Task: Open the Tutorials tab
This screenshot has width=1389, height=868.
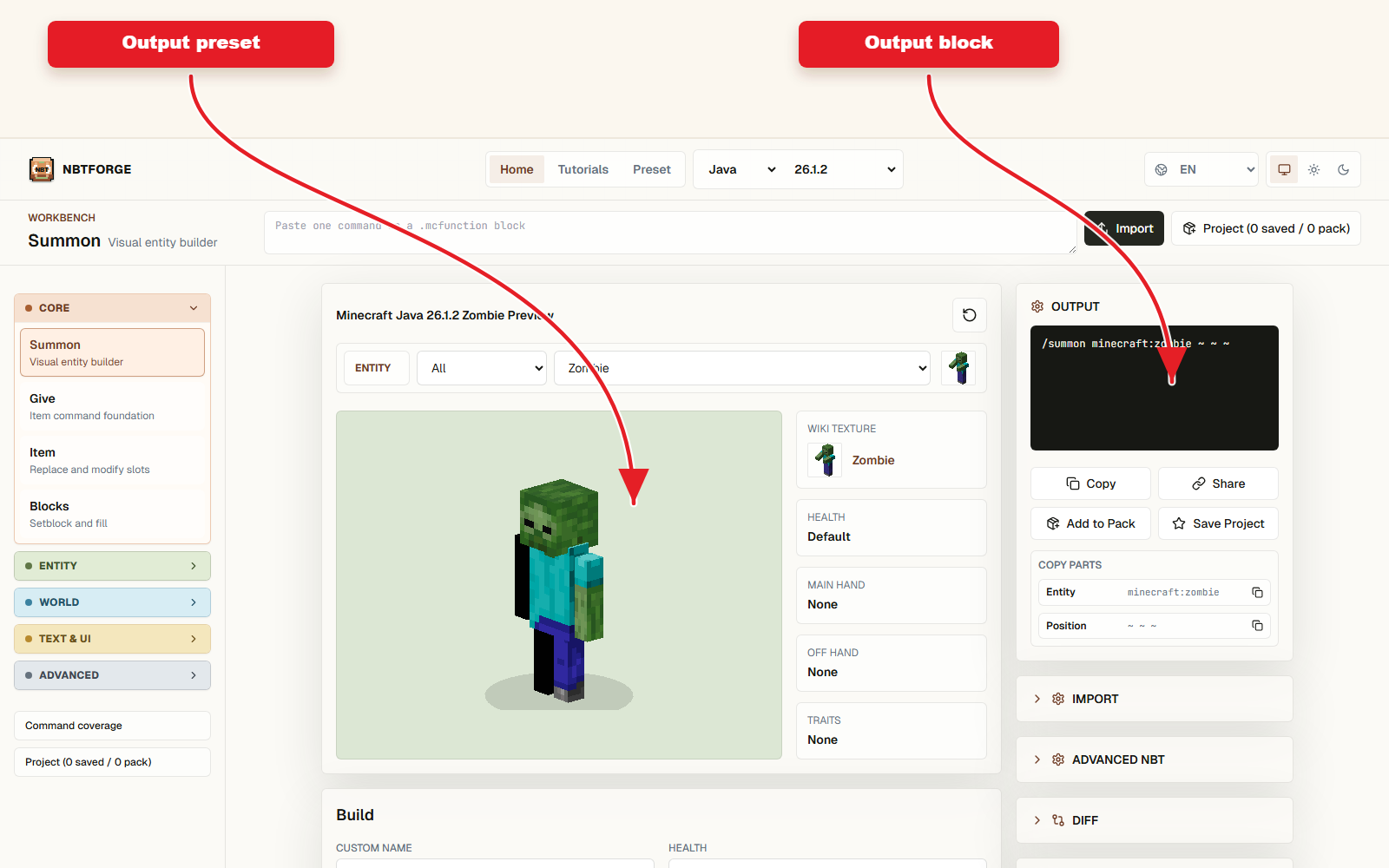Action: (x=583, y=169)
